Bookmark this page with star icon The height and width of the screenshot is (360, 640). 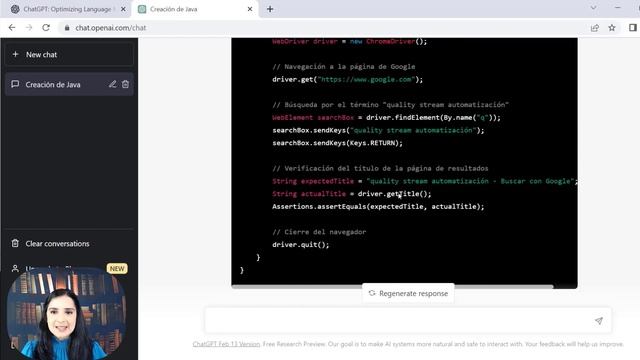point(612,28)
